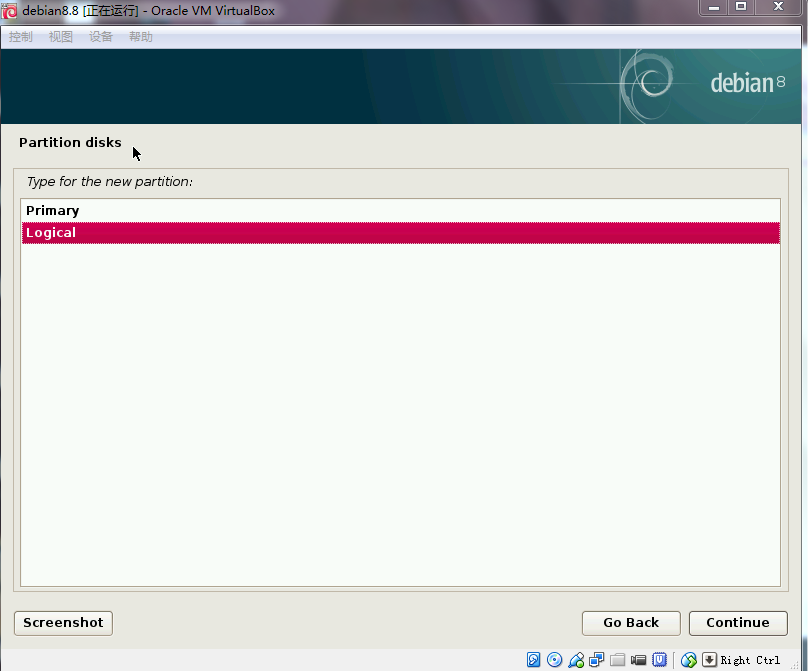Open the 控制 menu
This screenshot has width=808, height=671.
[x=21, y=37]
